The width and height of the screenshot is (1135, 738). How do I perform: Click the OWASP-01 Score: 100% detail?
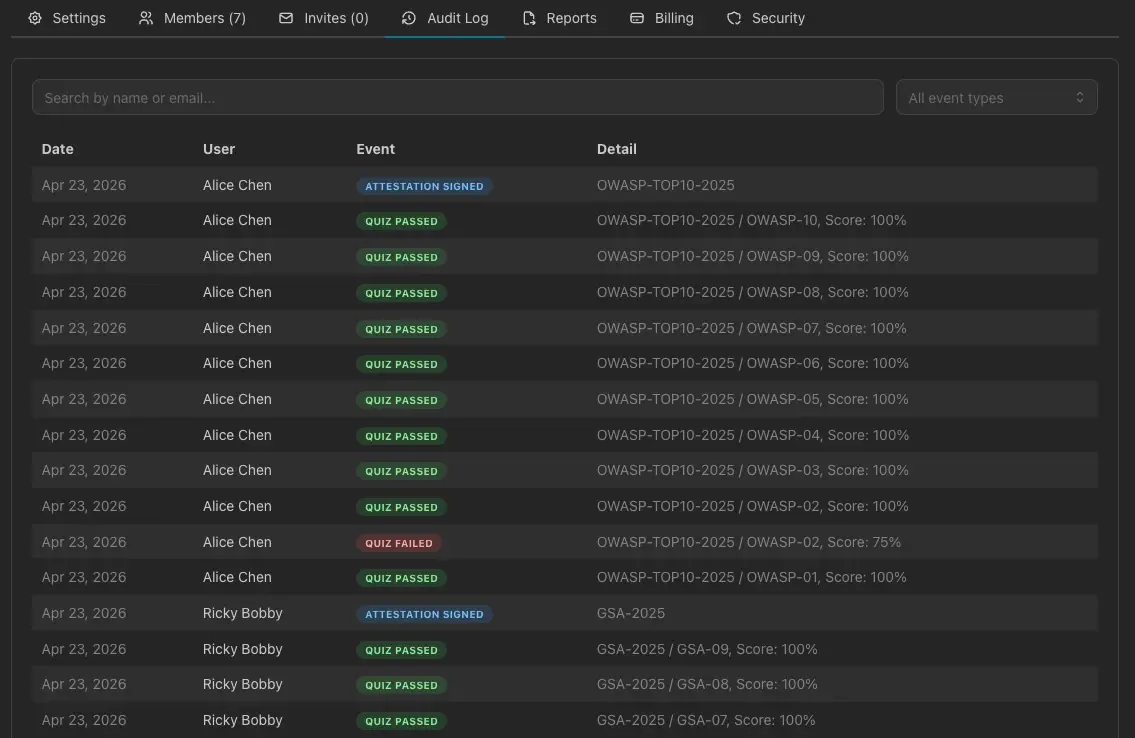pyautogui.click(x=751, y=578)
